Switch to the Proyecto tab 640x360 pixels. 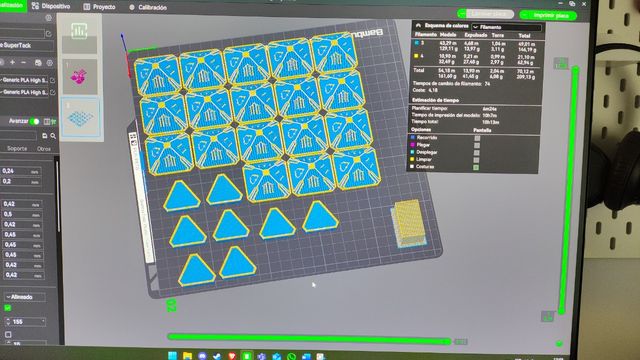[x=99, y=7]
